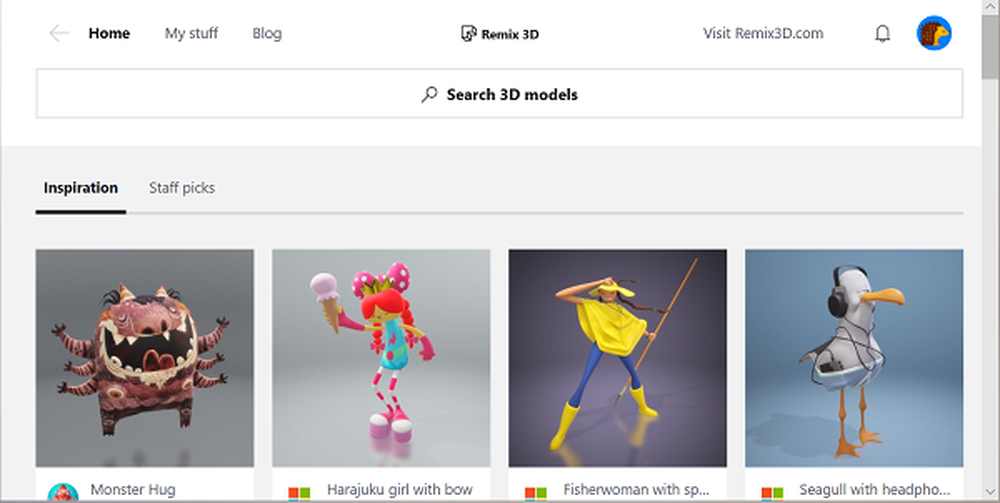Open the My stuff section
Viewport: 1000px width, 503px height.
tap(191, 33)
